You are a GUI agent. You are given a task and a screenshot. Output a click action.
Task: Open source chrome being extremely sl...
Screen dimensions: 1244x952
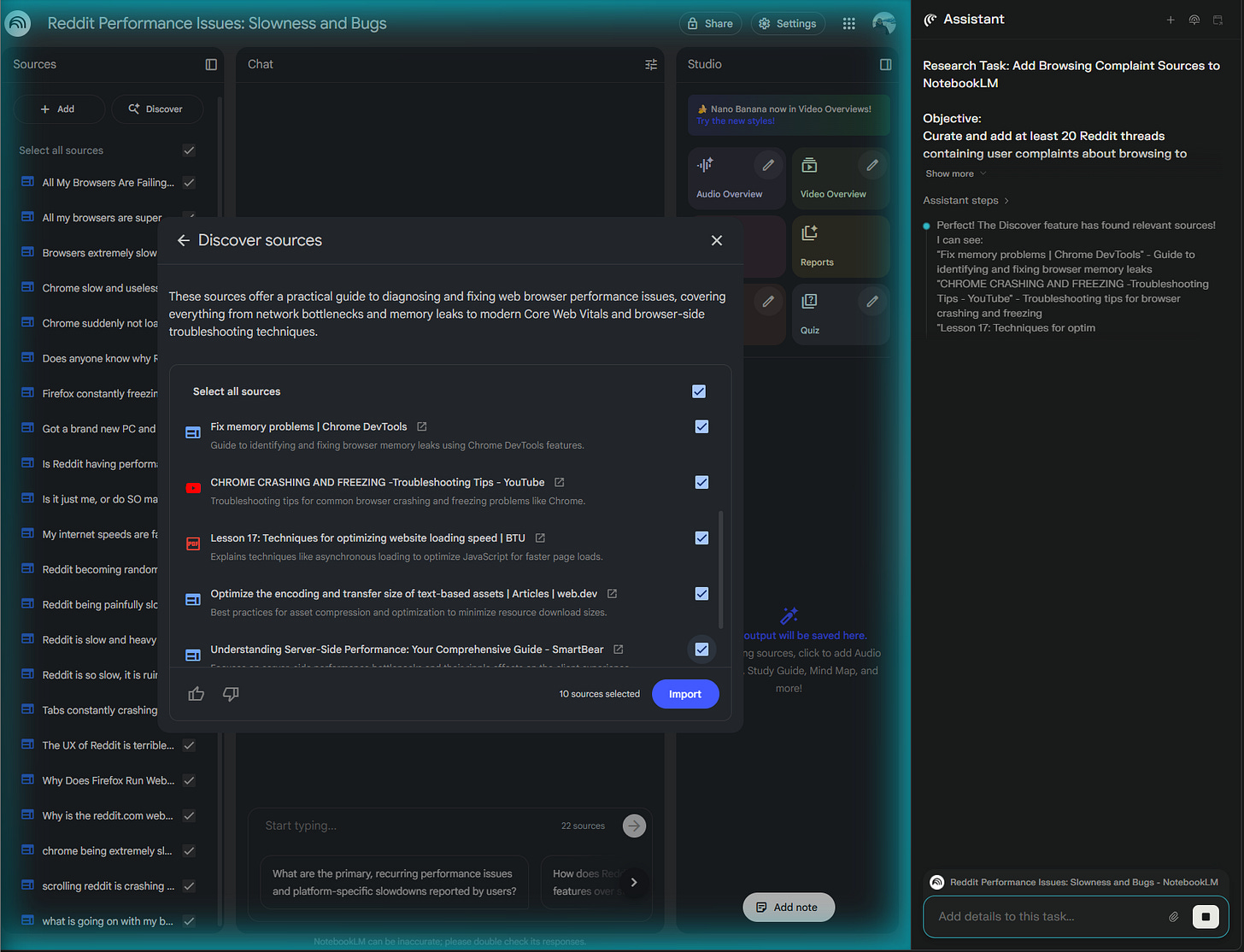(x=108, y=850)
